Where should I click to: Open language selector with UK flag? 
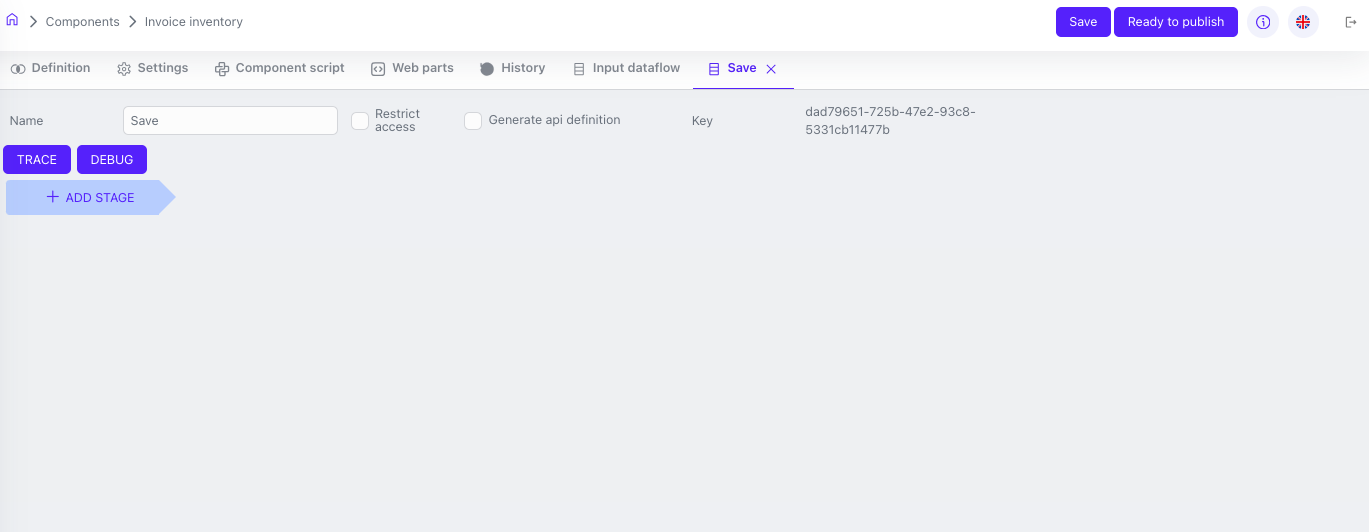coord(1302,22)
